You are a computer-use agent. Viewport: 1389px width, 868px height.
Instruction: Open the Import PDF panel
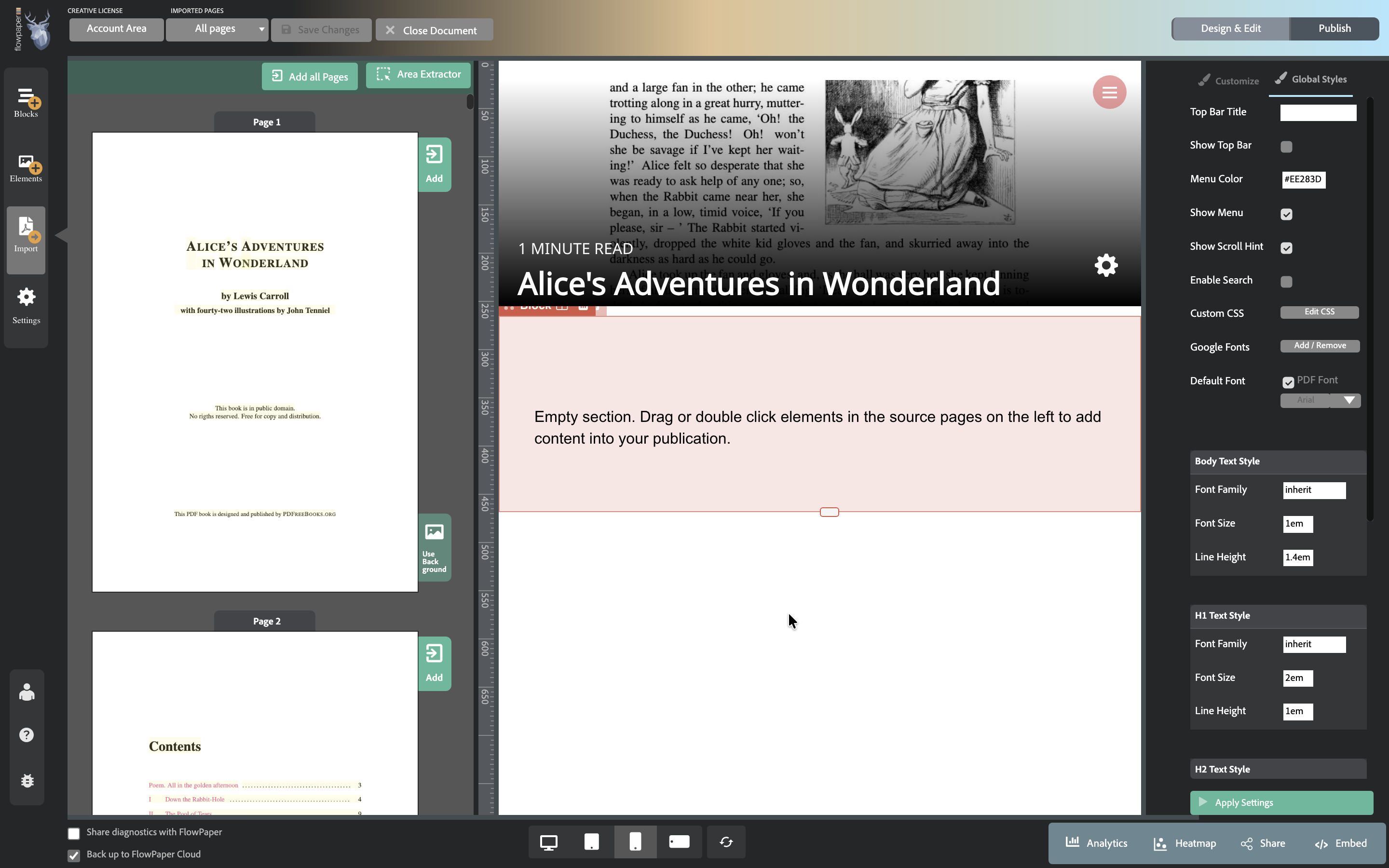pos(25,232)
